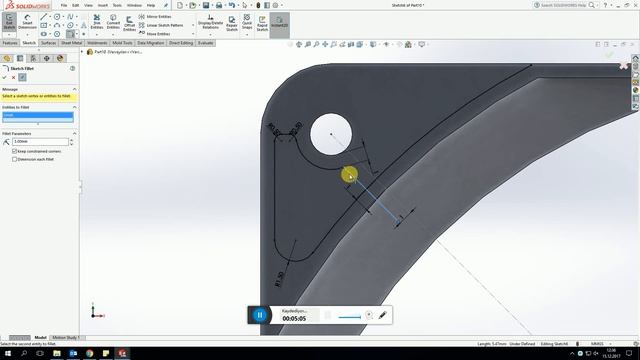Viewport: 640px width, 360px height.
Task: Open the Trim Entities dropdown arrow
Action: (97, 35)
